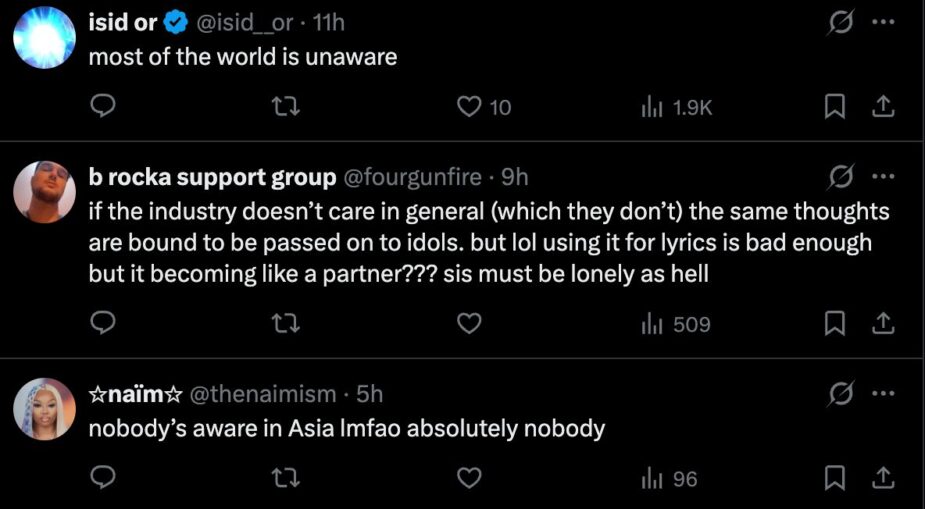The width and height of the screenshot is (925, 509).
Task: Reply to b rocka support group tweet
Action: (105, 323)
